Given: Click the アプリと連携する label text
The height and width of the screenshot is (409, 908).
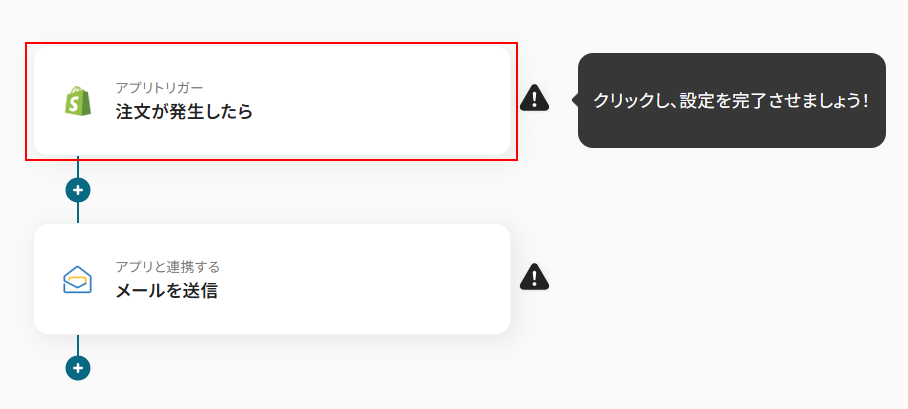Looking at the screenshot, I should pyautogui.click(x=167, y=267).
